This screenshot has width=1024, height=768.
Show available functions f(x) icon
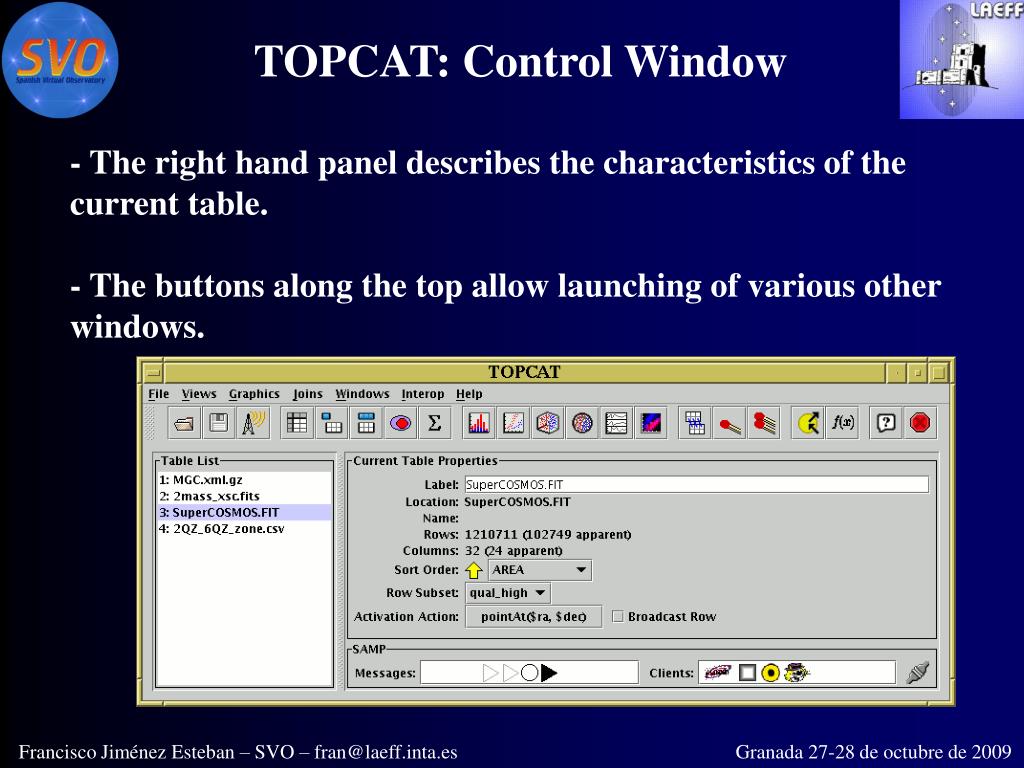click(x=842, y=424)
